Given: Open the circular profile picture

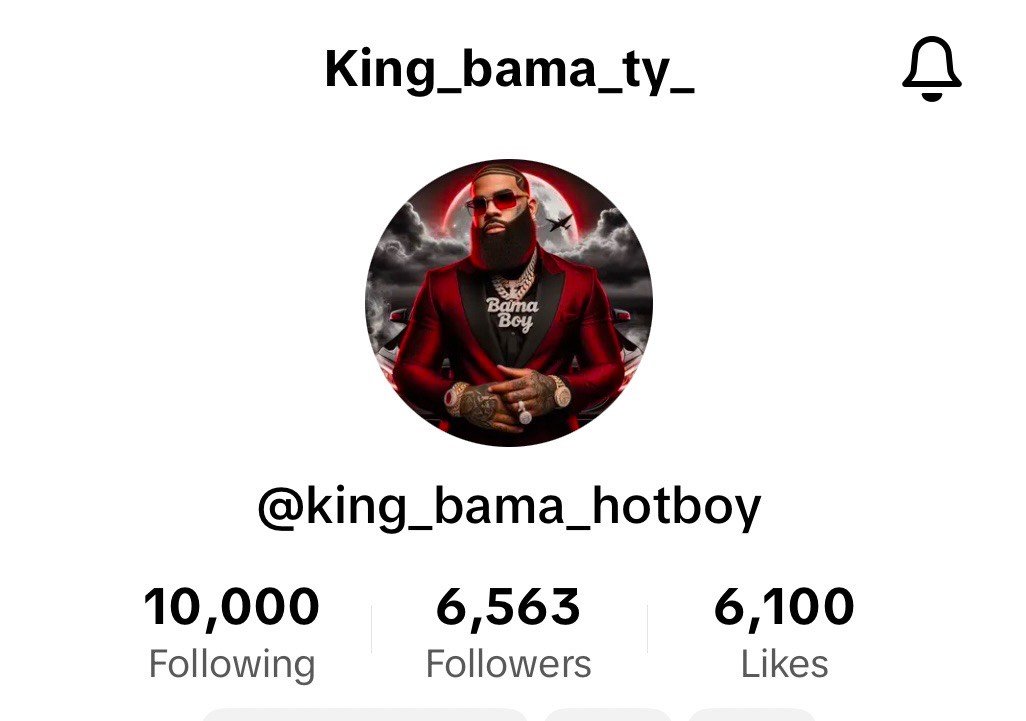Looking at the screenshot, I should [508, 302].
